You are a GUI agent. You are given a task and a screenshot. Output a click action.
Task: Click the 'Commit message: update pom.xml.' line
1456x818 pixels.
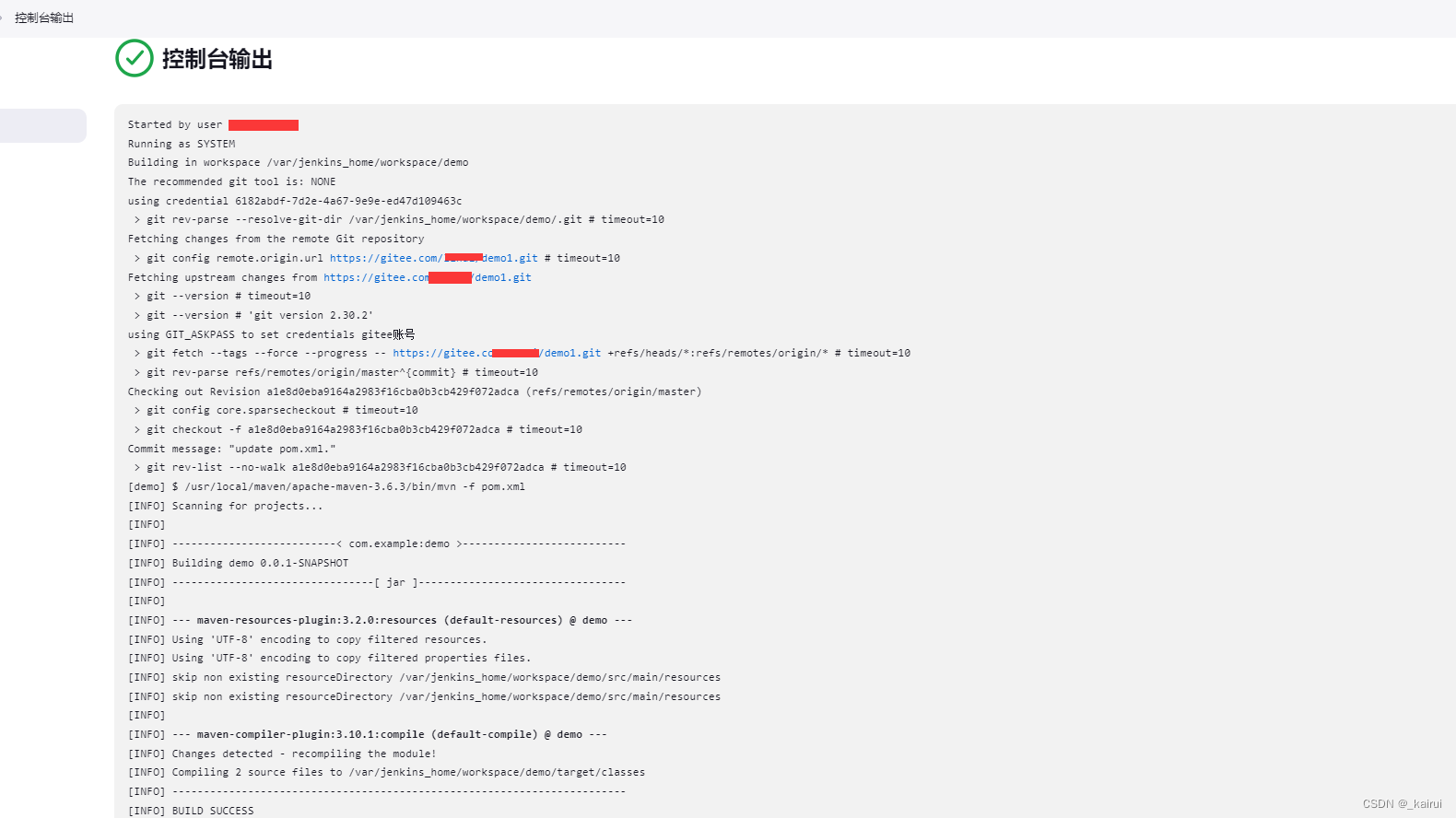(x=232, y=449)
